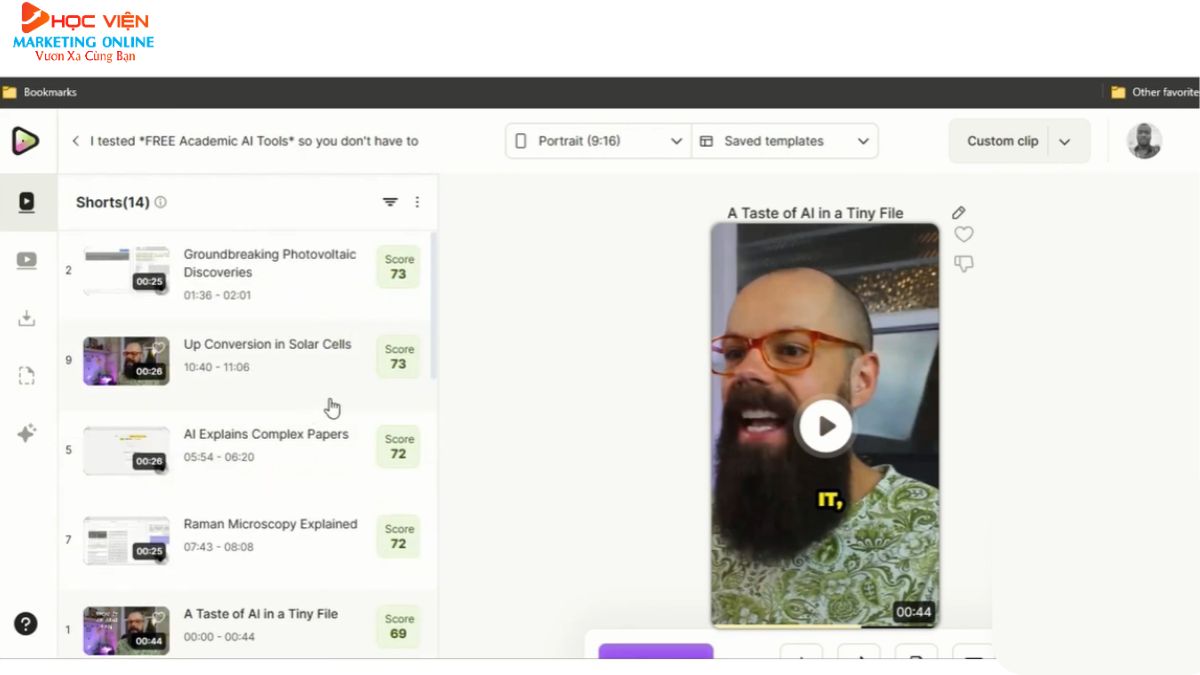The image size is (1200, 675).
Task: Go back using the left chevron arrow
Action: point(76,141)
